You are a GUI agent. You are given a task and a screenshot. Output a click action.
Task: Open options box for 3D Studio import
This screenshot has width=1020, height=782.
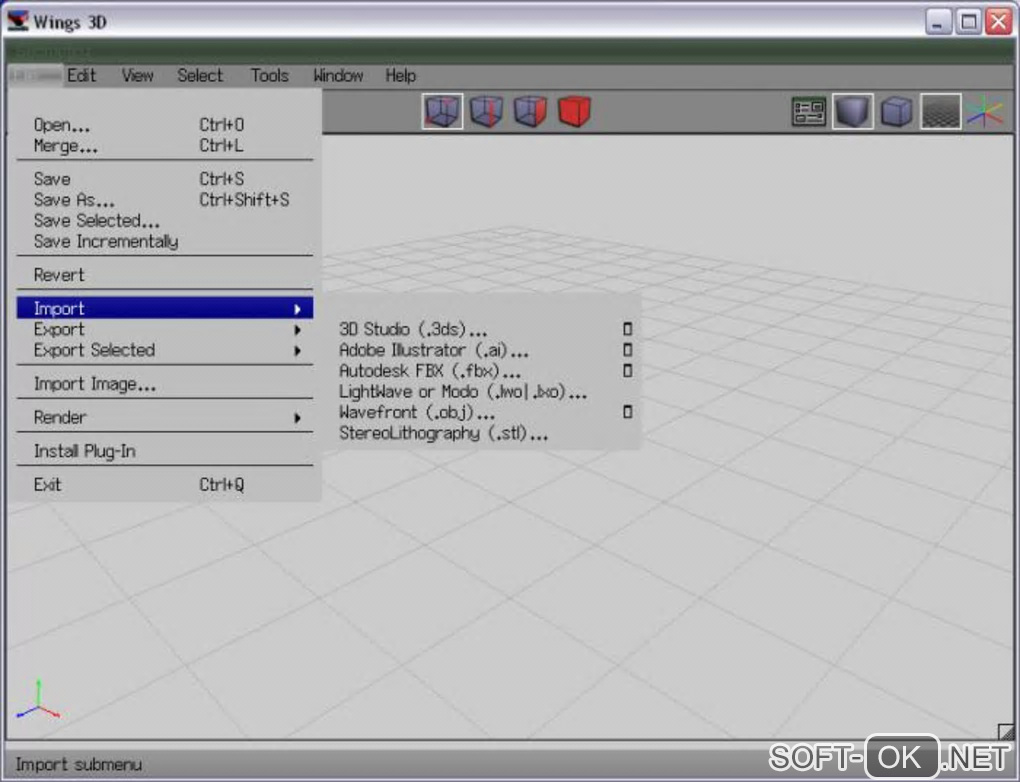pyautogui.click(x=628, y=329)
